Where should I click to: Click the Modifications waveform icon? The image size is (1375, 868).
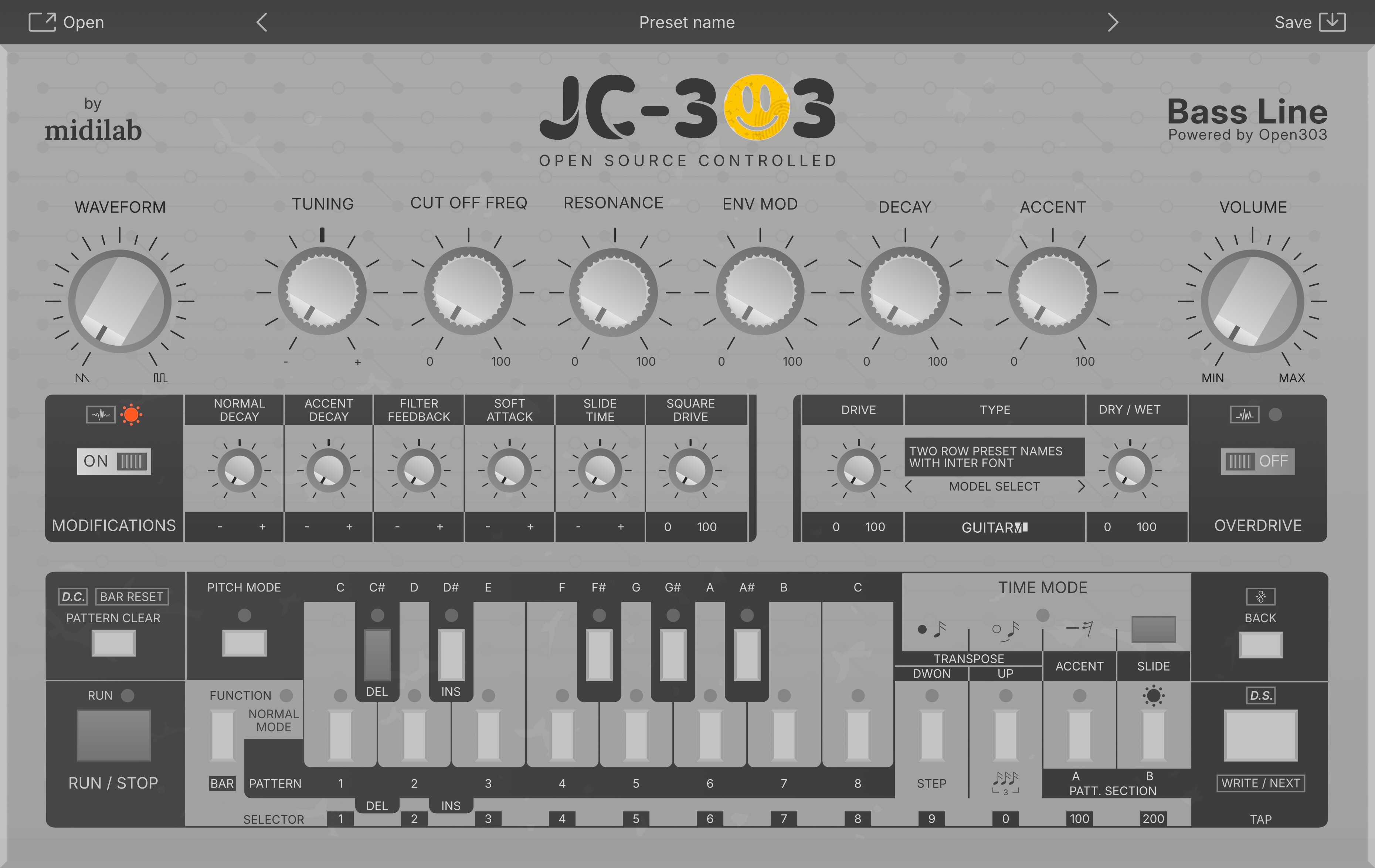(101, 414)
